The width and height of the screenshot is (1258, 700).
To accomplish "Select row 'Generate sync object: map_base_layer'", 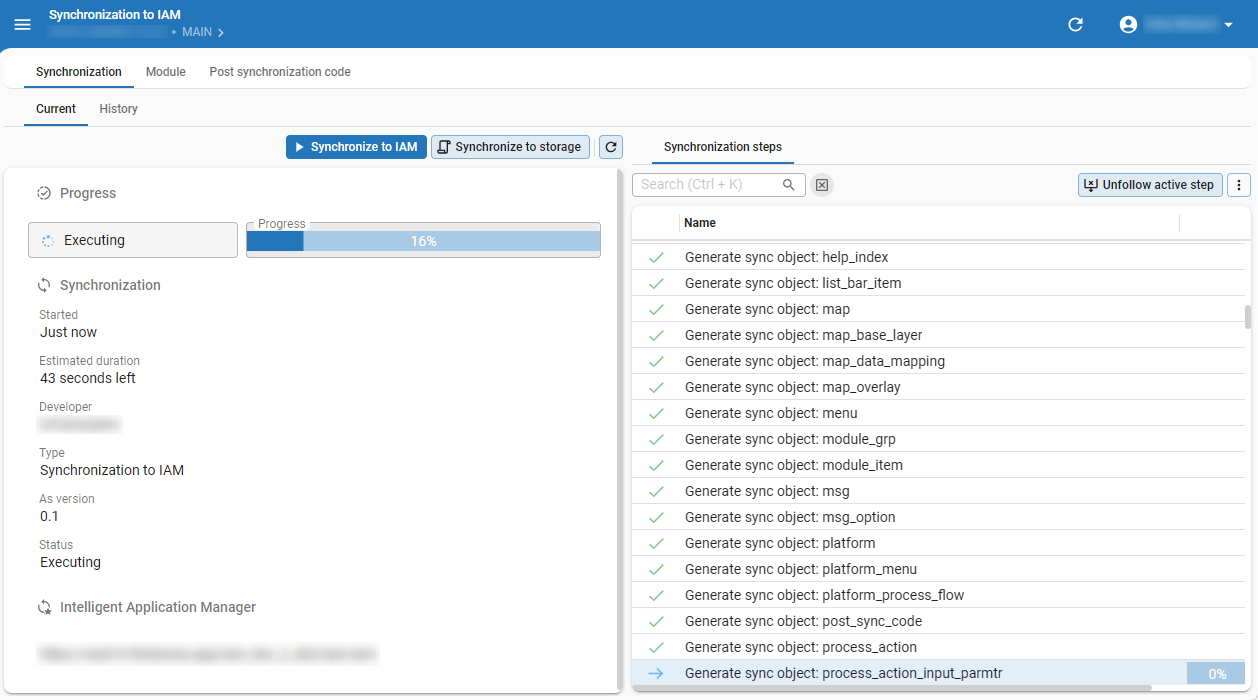I will pyautogui.click(x=939, y=335).
